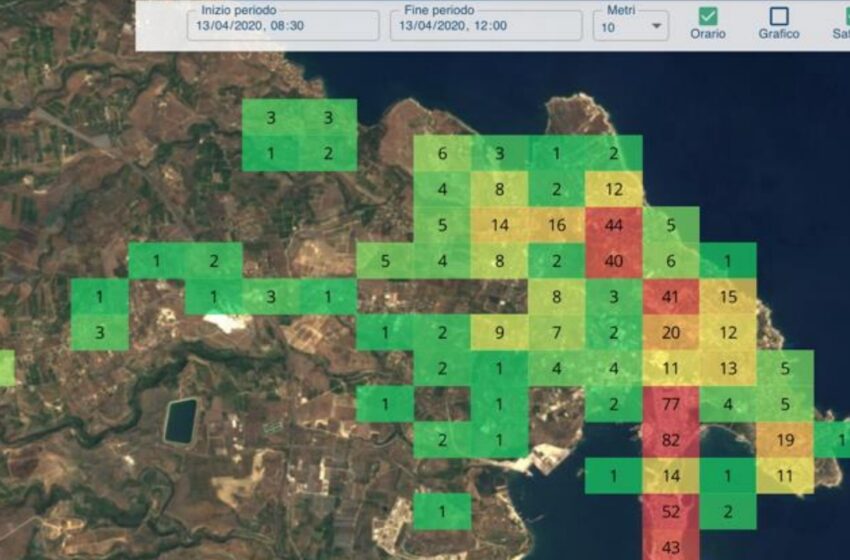Select the heatmap cell showing 40

coord(614,261)
